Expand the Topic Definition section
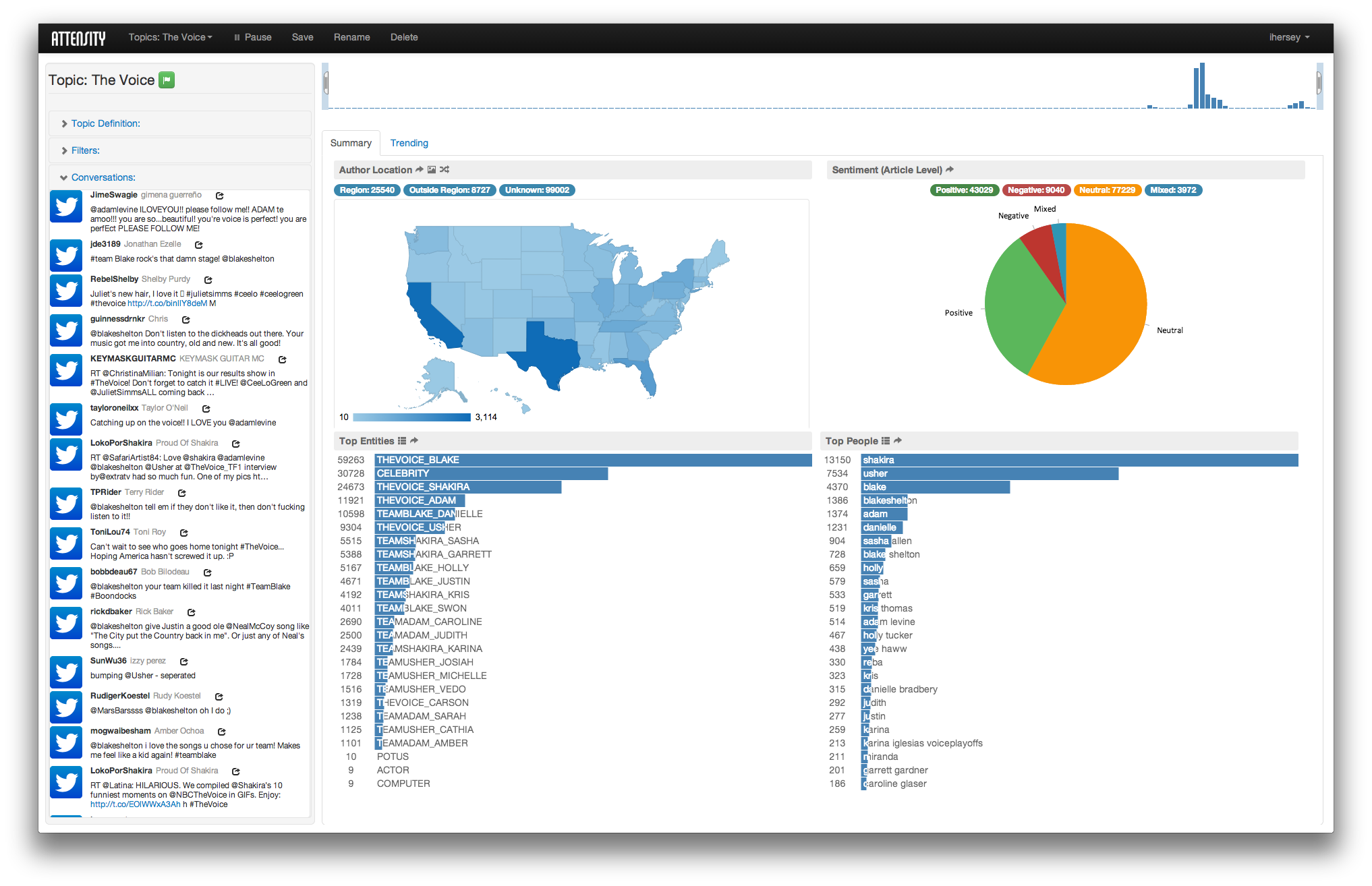Screen dimensions: 1372x886 click(x=105, y=123)
